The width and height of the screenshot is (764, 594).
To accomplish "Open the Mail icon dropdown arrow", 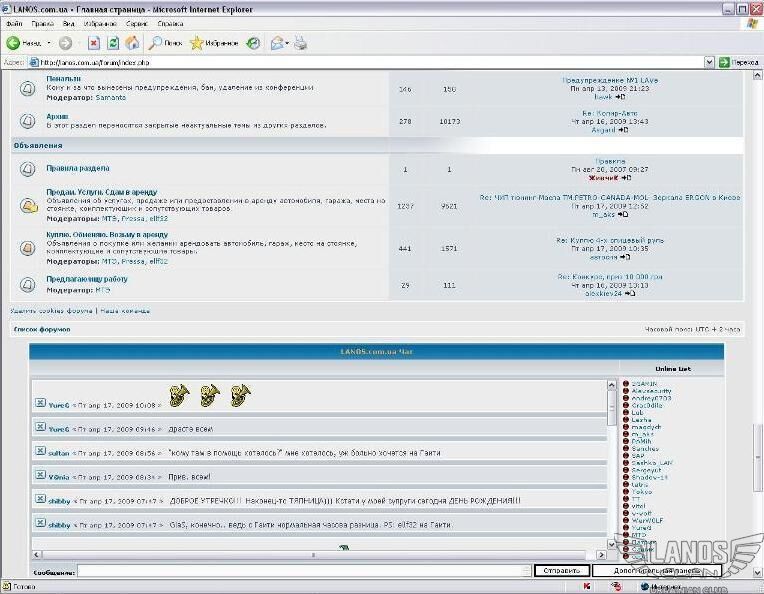I will tap(287, 43).
